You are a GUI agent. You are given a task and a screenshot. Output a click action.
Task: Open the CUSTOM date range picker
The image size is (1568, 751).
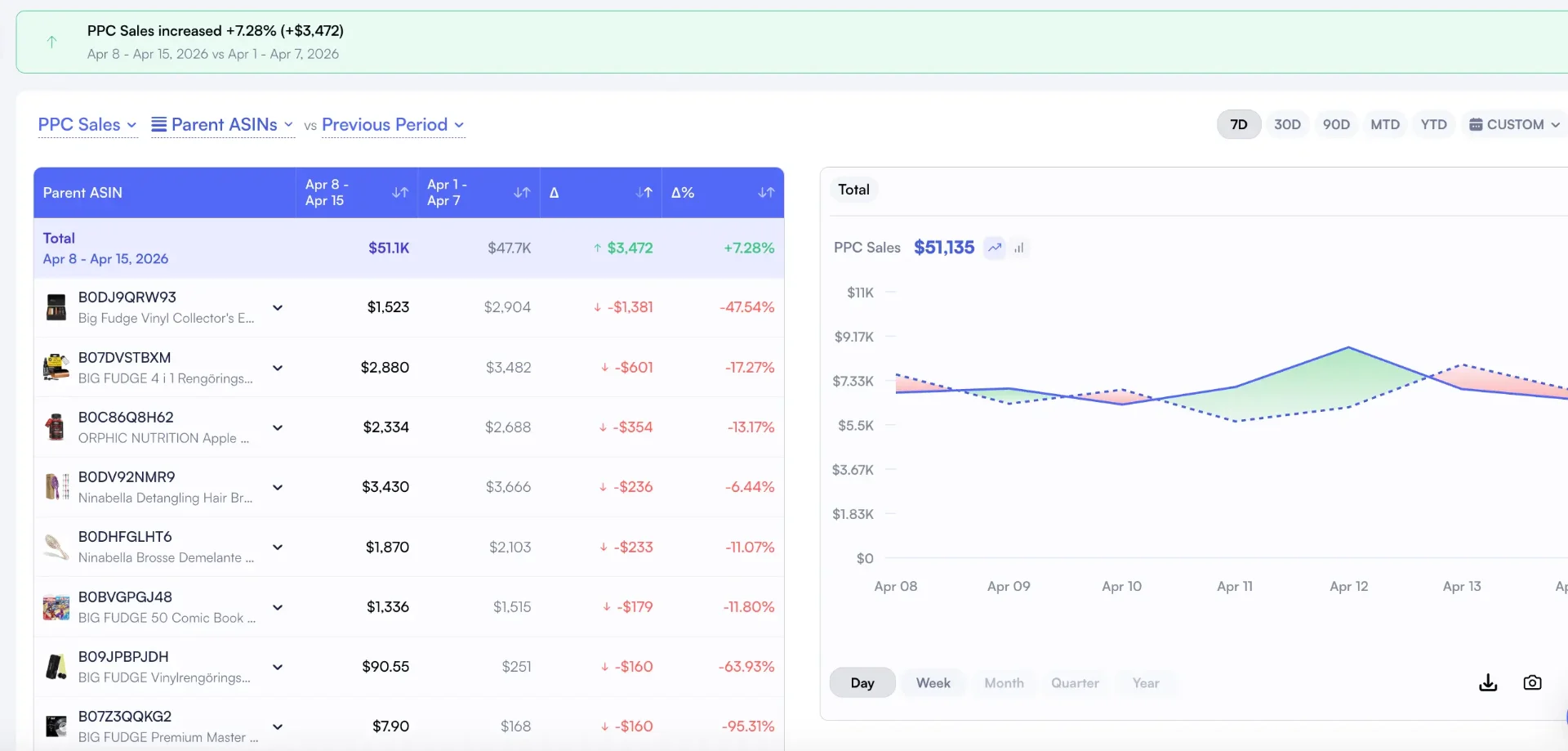[x=1514, y=125]
